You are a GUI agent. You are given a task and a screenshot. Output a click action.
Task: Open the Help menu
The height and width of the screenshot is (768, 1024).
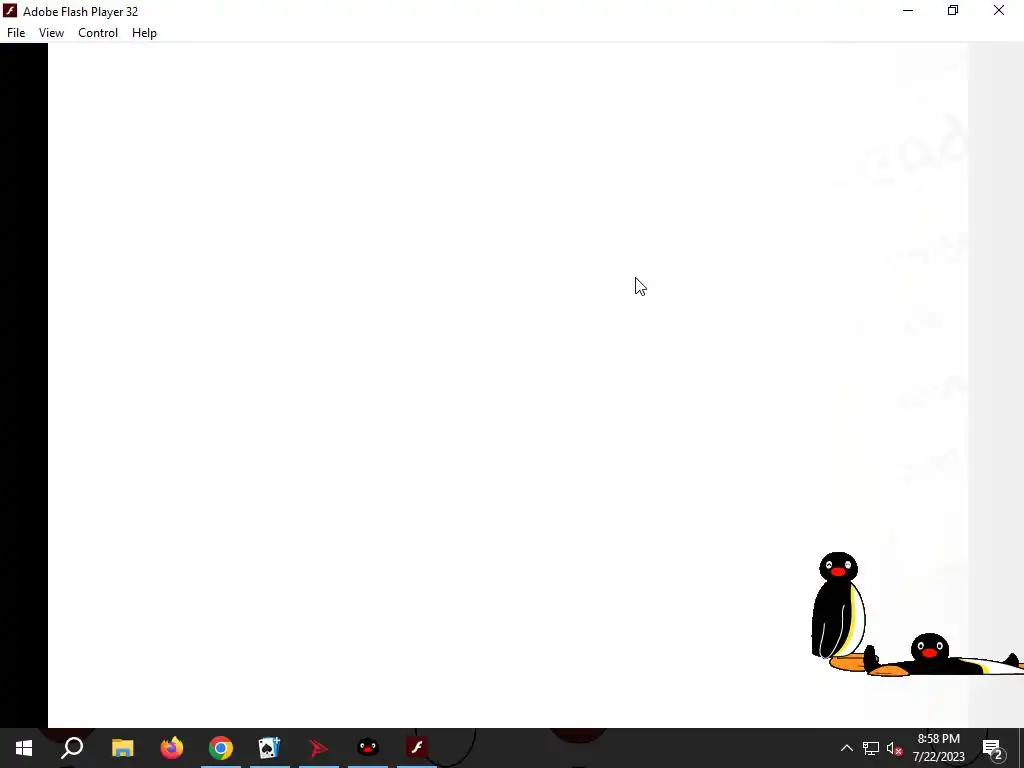[x=144, y=33]
